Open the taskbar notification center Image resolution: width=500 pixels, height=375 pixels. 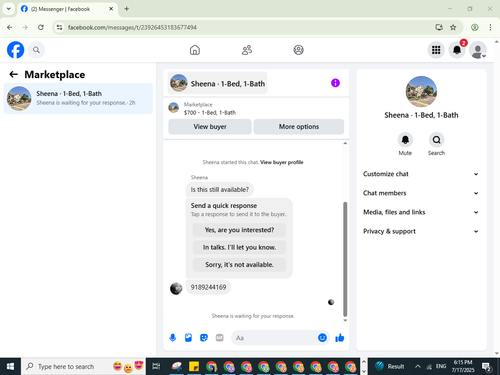486,367
